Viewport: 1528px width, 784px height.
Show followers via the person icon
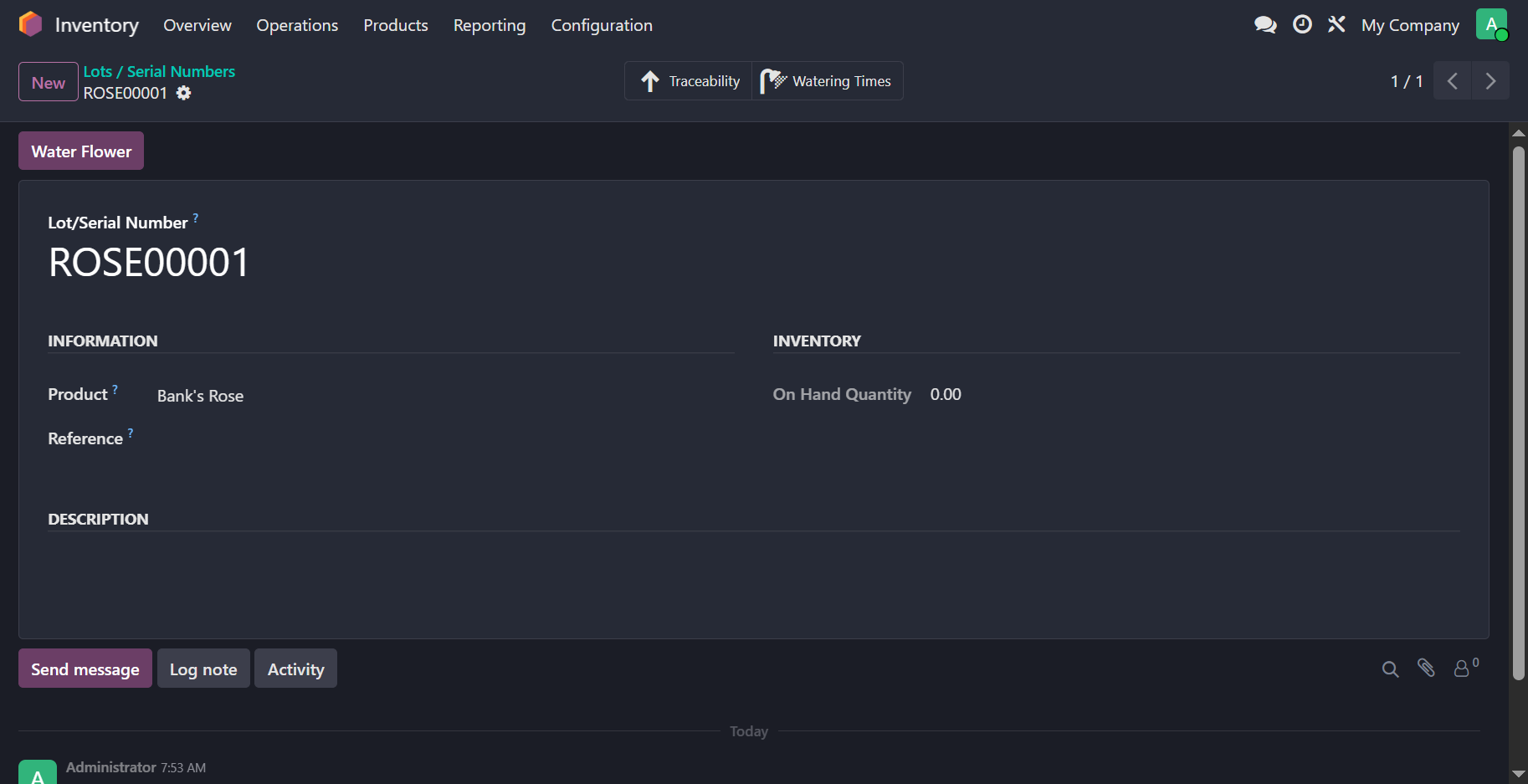coord(1462,668)
